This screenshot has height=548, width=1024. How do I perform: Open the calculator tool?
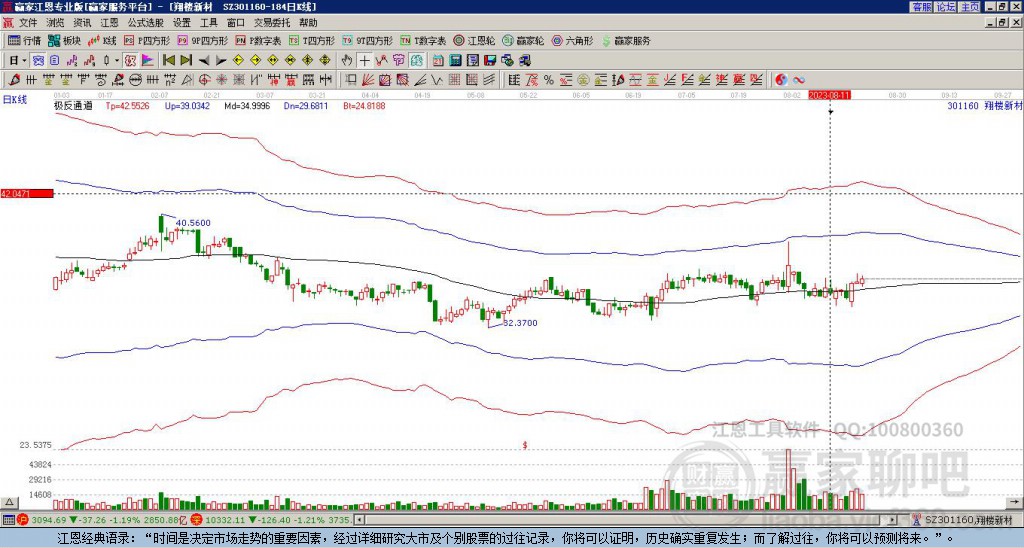(455, 61)
